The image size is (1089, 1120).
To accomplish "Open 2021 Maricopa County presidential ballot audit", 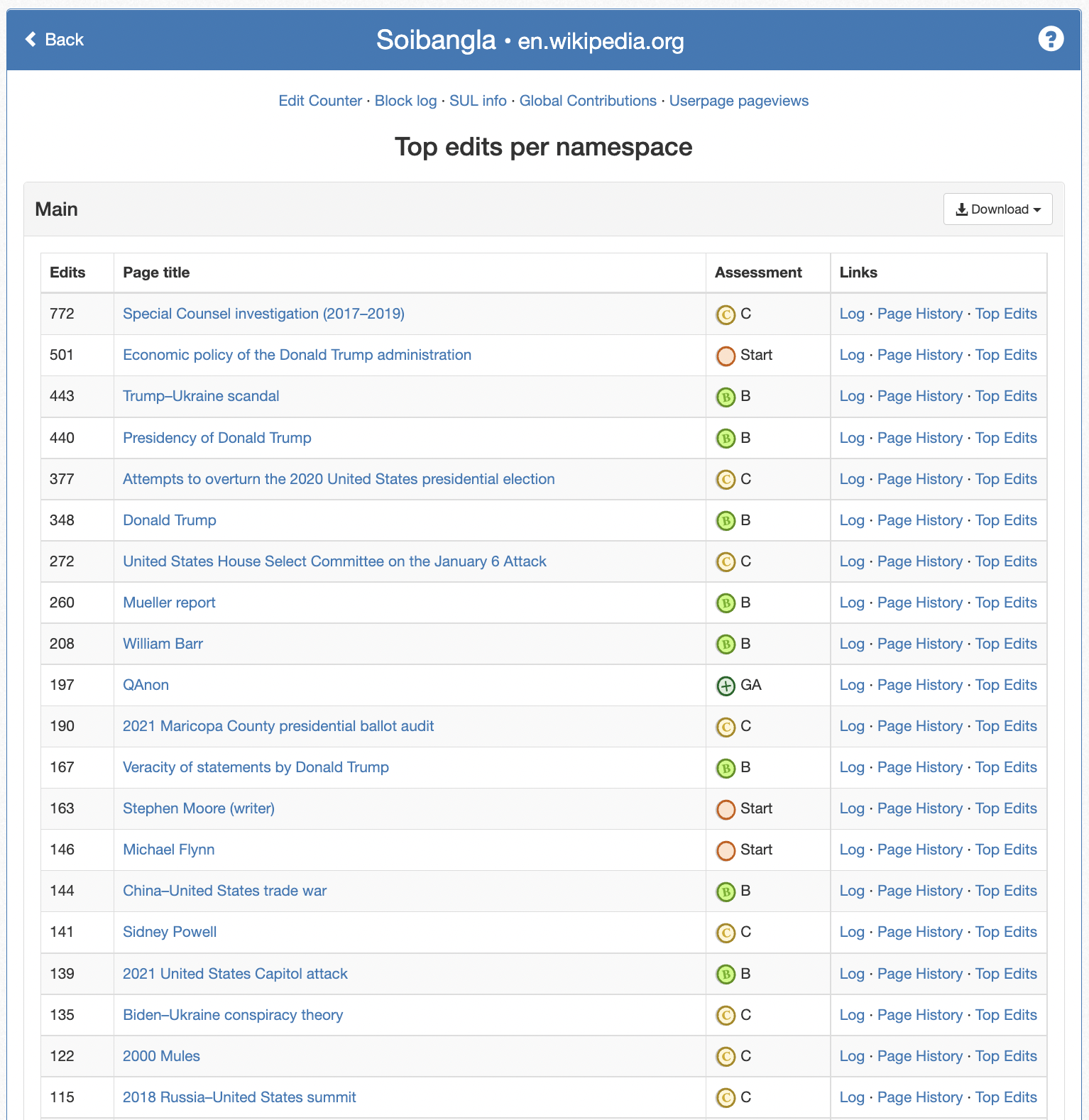I will coord(278,726).
